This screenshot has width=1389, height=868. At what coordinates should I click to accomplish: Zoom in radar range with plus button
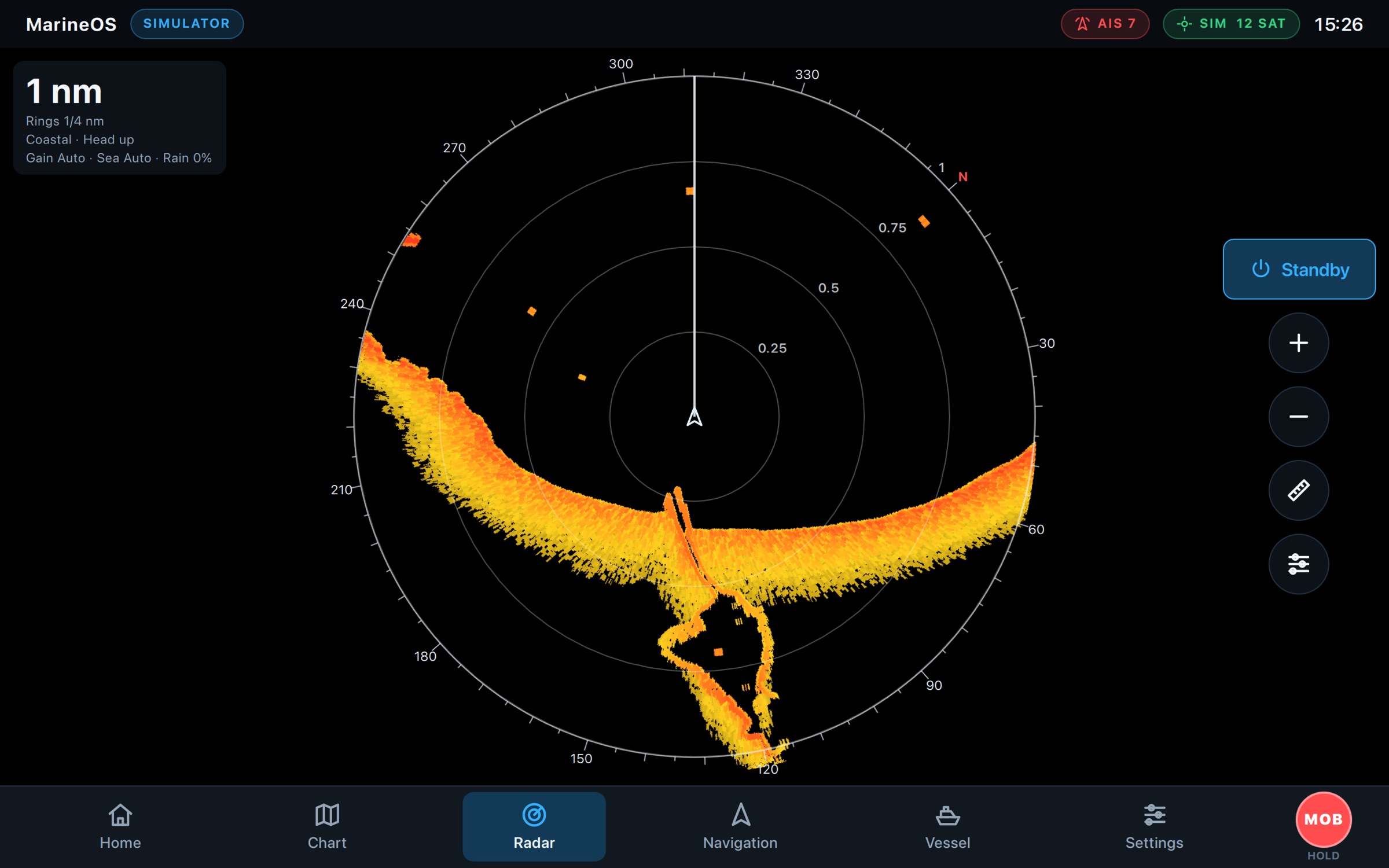[1299, 343]
